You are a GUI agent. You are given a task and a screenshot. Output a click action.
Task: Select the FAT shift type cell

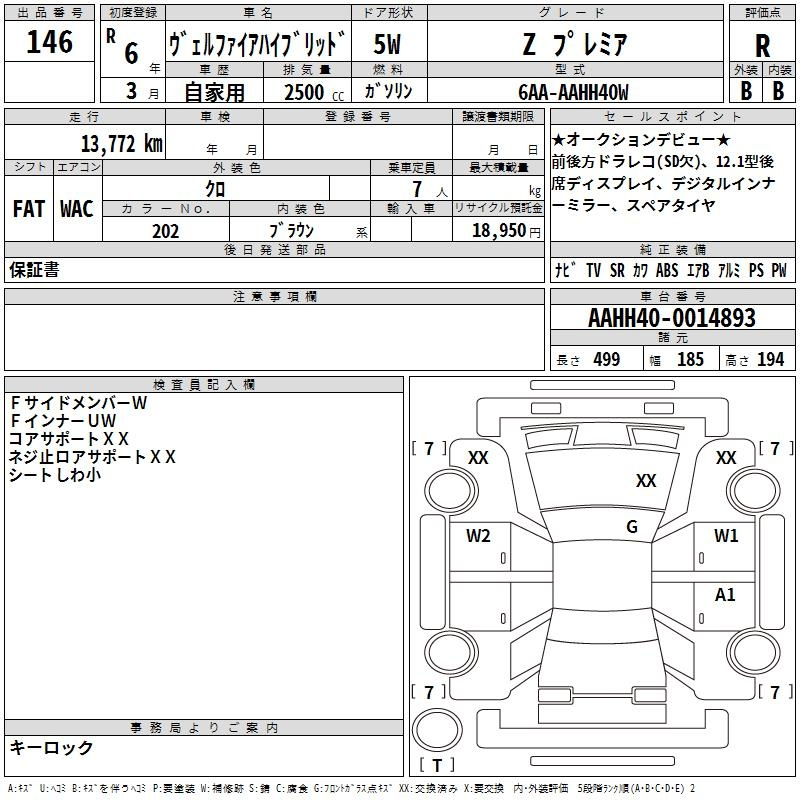point(28,209)
